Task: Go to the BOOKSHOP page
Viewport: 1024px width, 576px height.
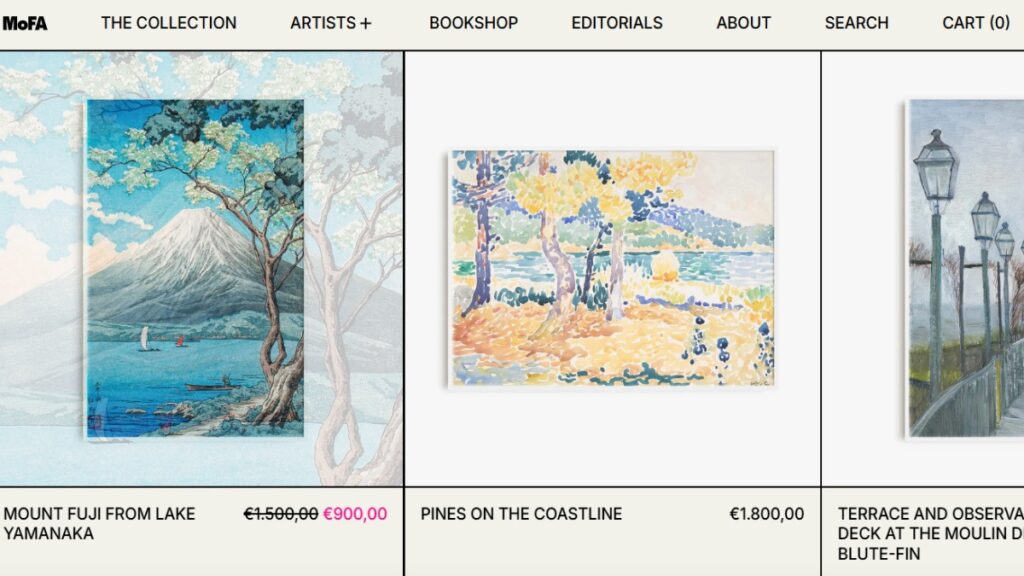Action: click(473, 23)
